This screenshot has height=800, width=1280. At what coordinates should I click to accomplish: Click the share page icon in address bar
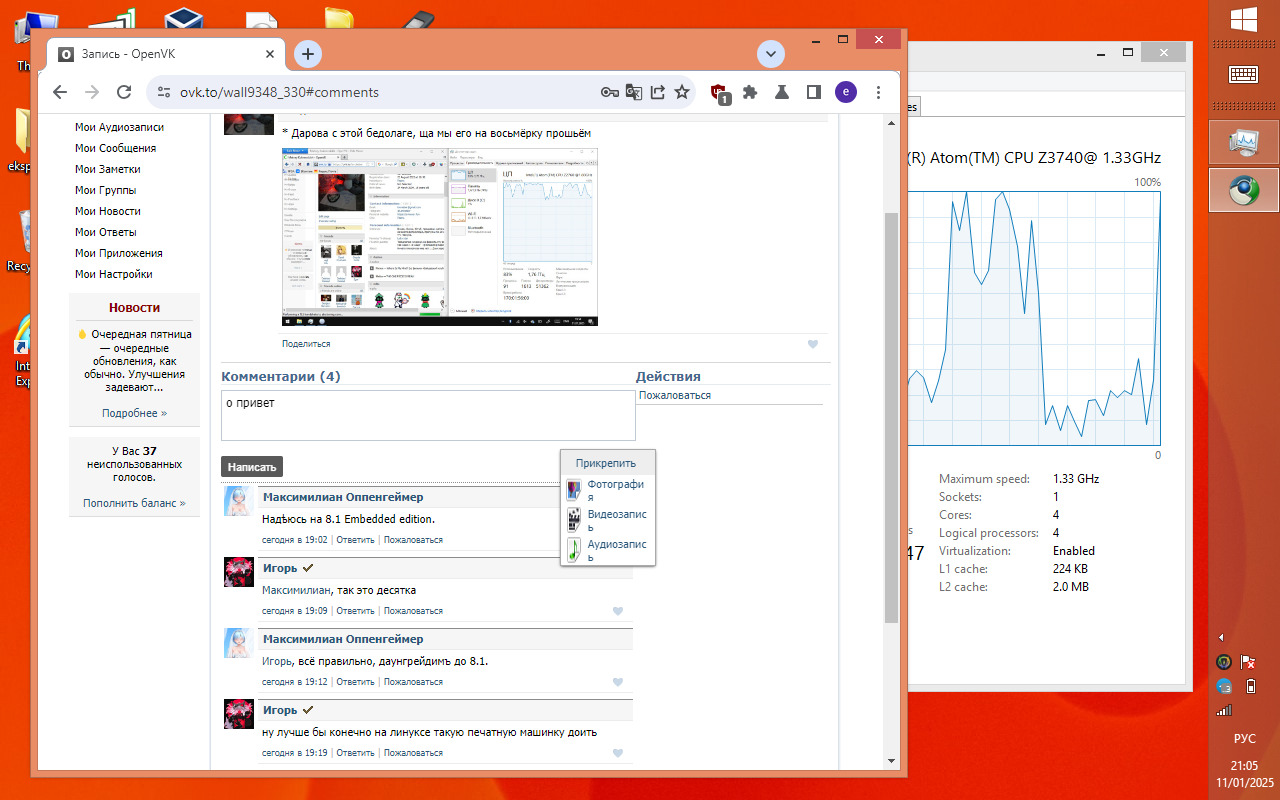tap(658, 92)
